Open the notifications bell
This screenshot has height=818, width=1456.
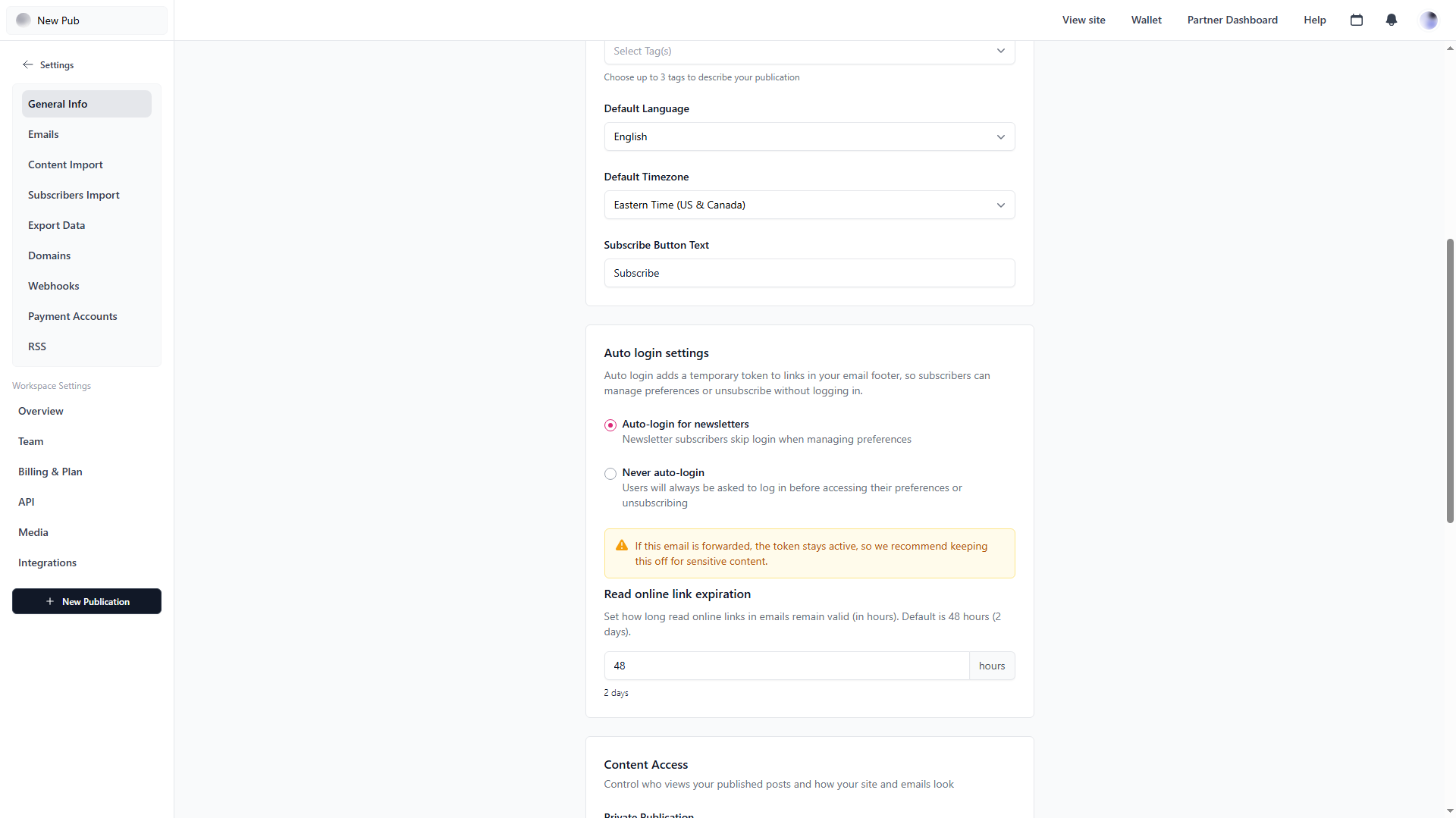[1392, 20]
